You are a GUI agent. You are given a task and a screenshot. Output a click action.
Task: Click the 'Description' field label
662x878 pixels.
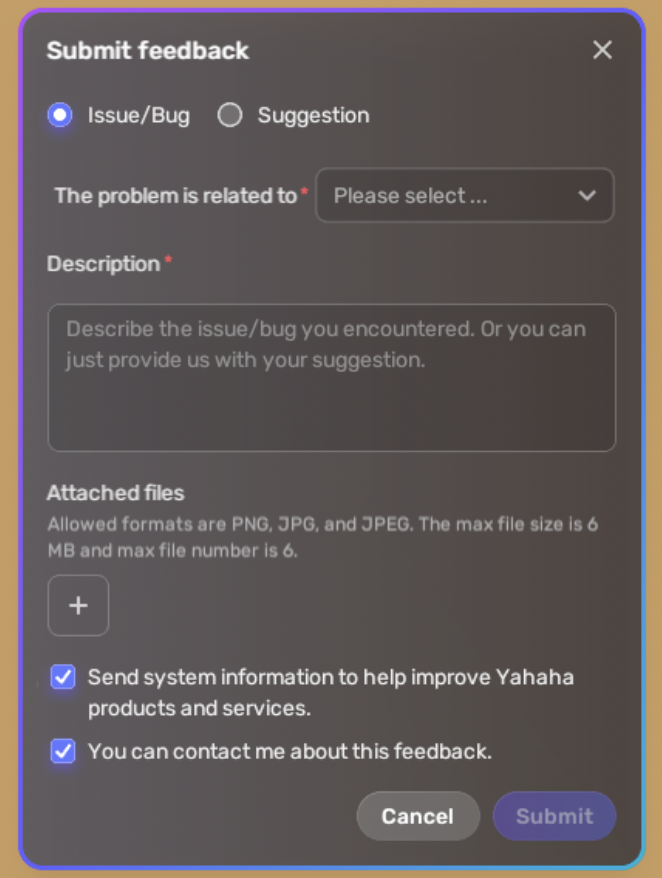[104, 264]
